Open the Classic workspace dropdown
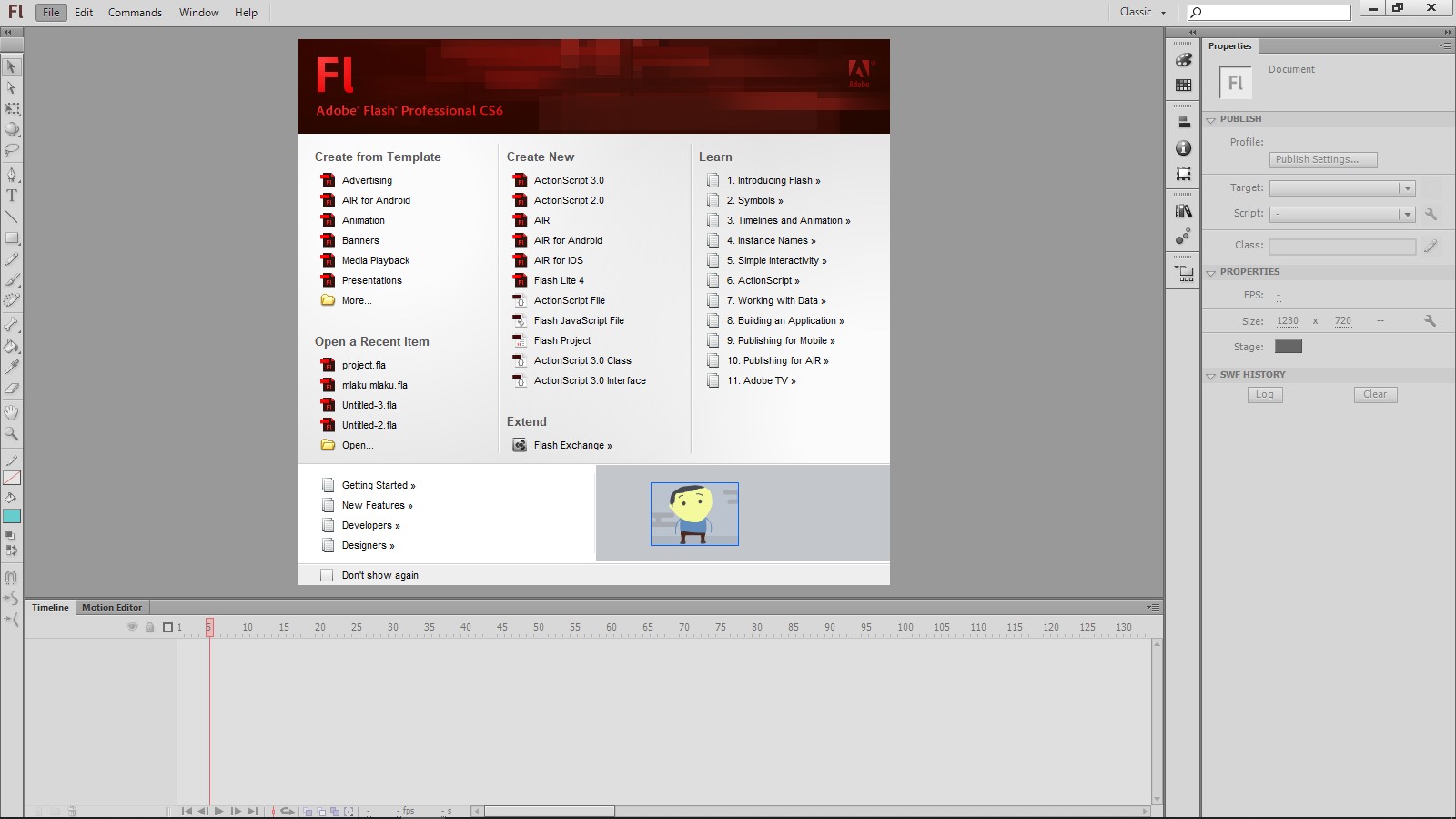This screenshot has width=1456, height=819. (x=1140, y=12)
